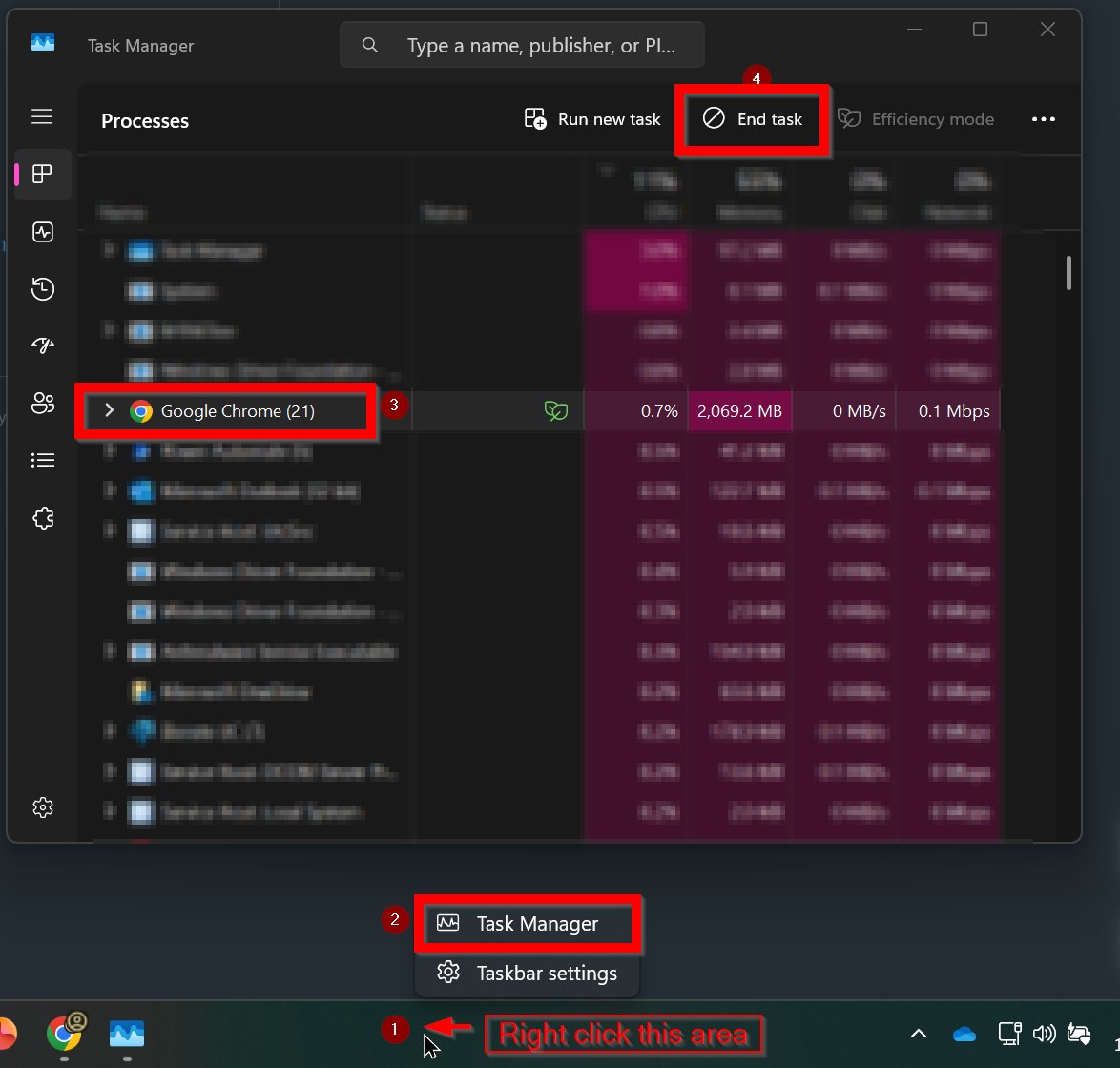Click the Task Manager icon on the taskbar
The height and width of the screenshot is (1068, 1120).
[127, 1033]
